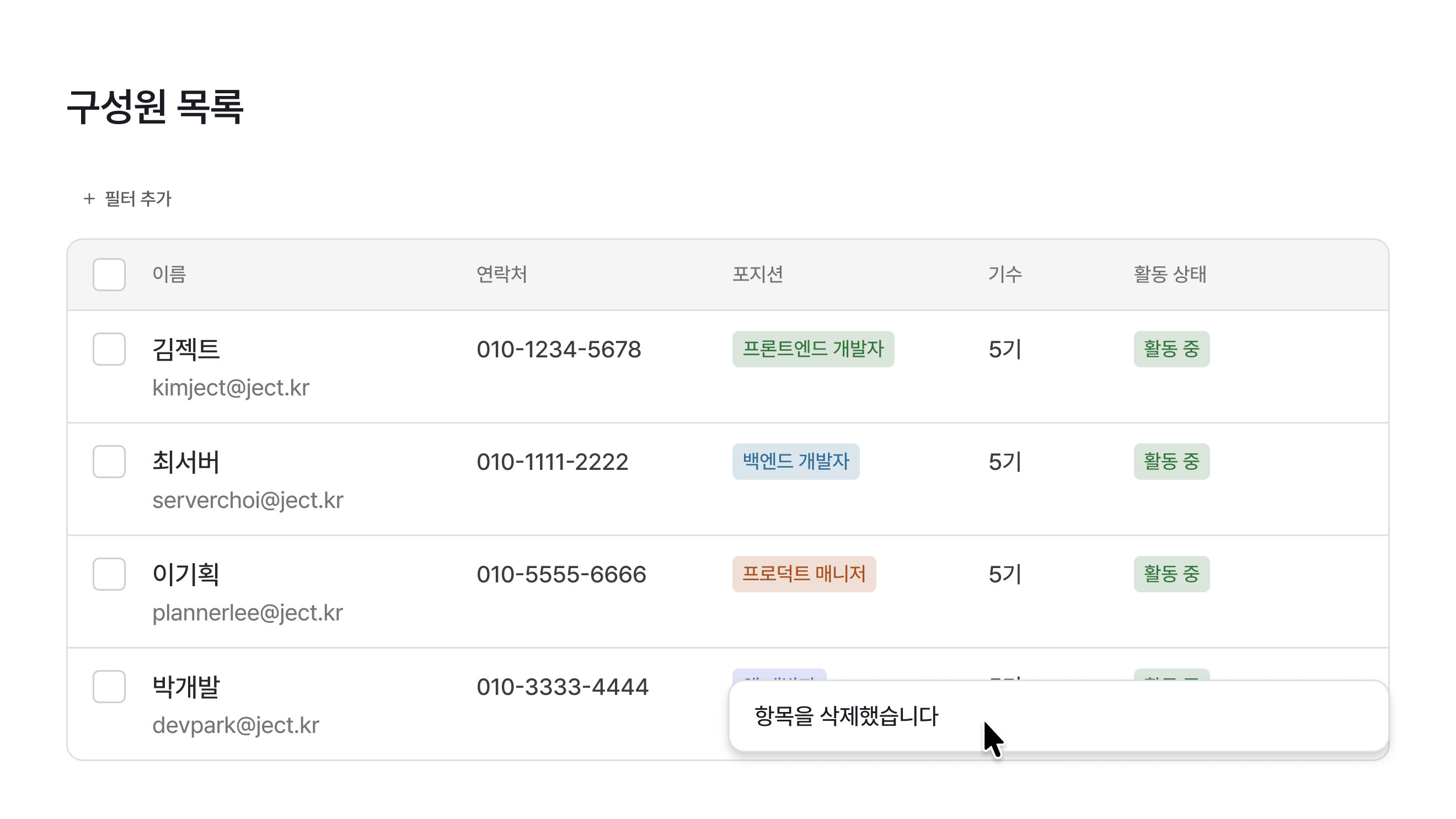Click the 프론트엔드 개발자 position tag
Image resolution: width=1456 pixels, height=819 pixels.
813,349
